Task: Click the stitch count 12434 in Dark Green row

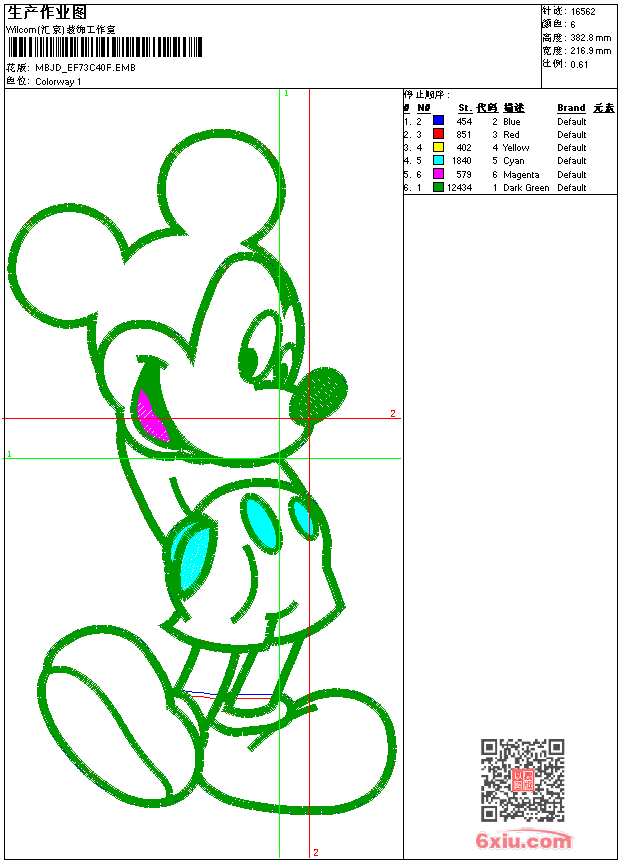Action: pos(459,188)
